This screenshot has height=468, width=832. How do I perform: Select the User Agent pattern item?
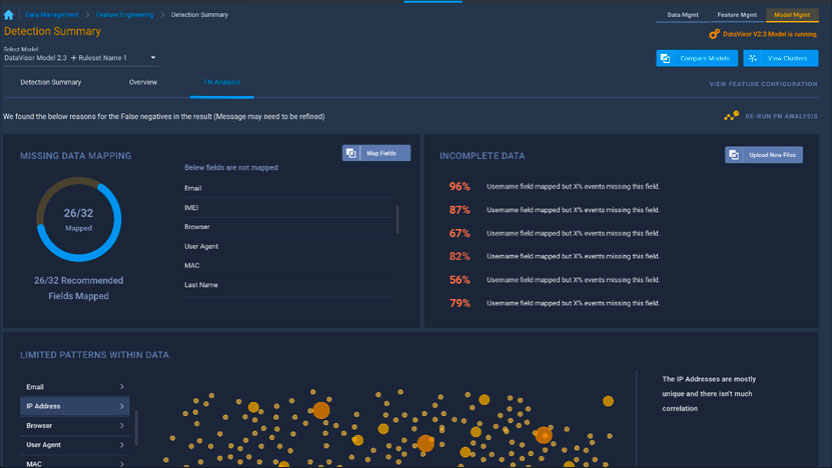[75, 445]
